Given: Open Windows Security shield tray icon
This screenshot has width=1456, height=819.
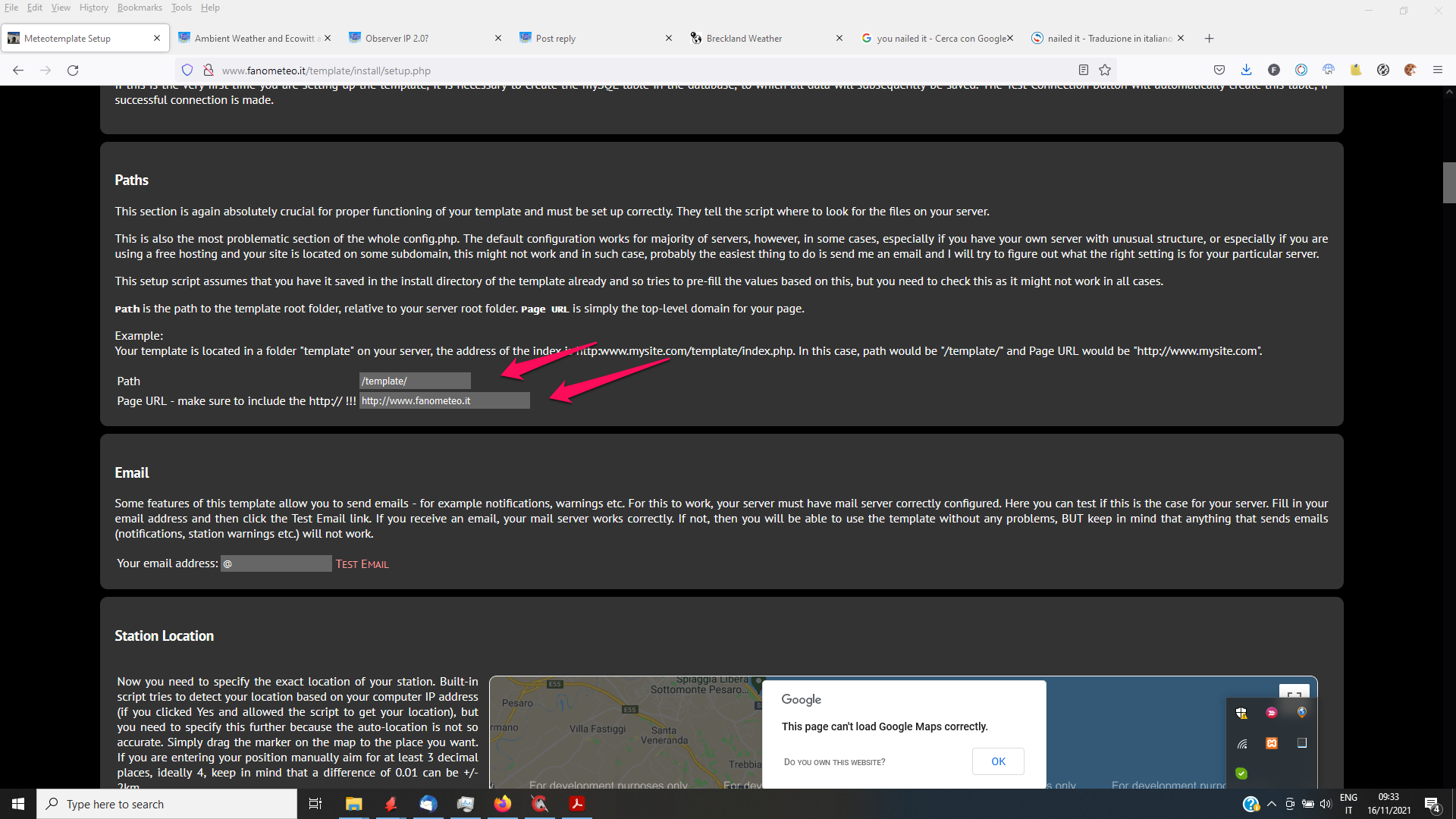Looking at the screenshot, I should click(1241, 713).
